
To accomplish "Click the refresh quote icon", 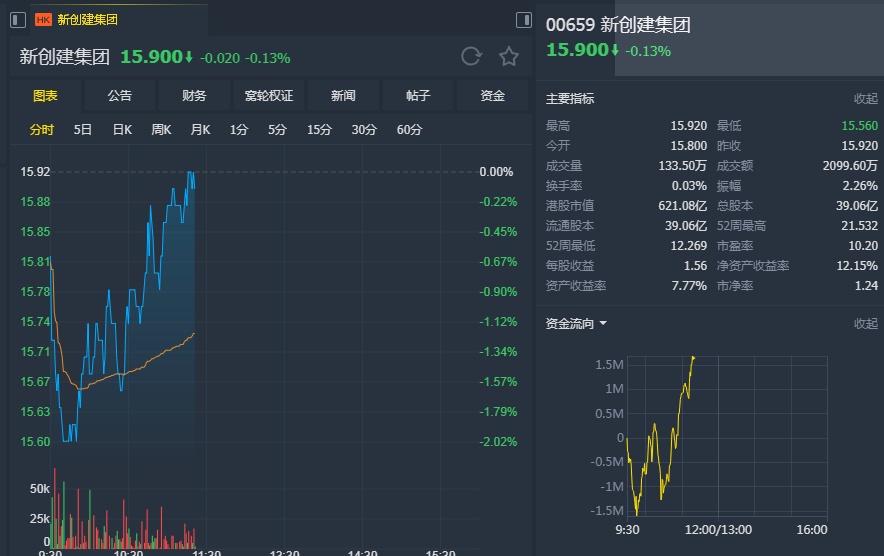I will pyautogui.click(x=471, y=57).
